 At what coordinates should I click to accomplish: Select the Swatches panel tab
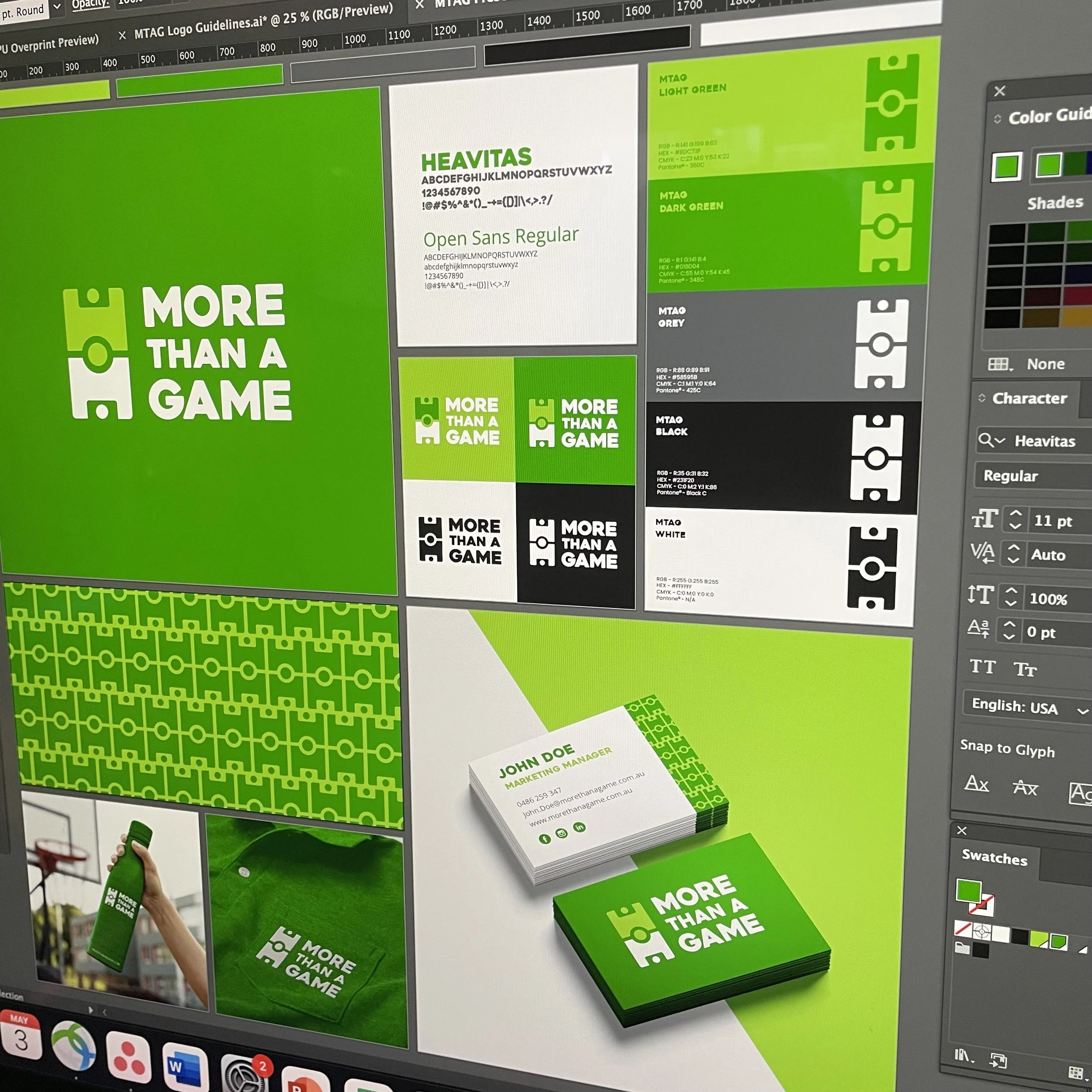(x=994, y=857)
